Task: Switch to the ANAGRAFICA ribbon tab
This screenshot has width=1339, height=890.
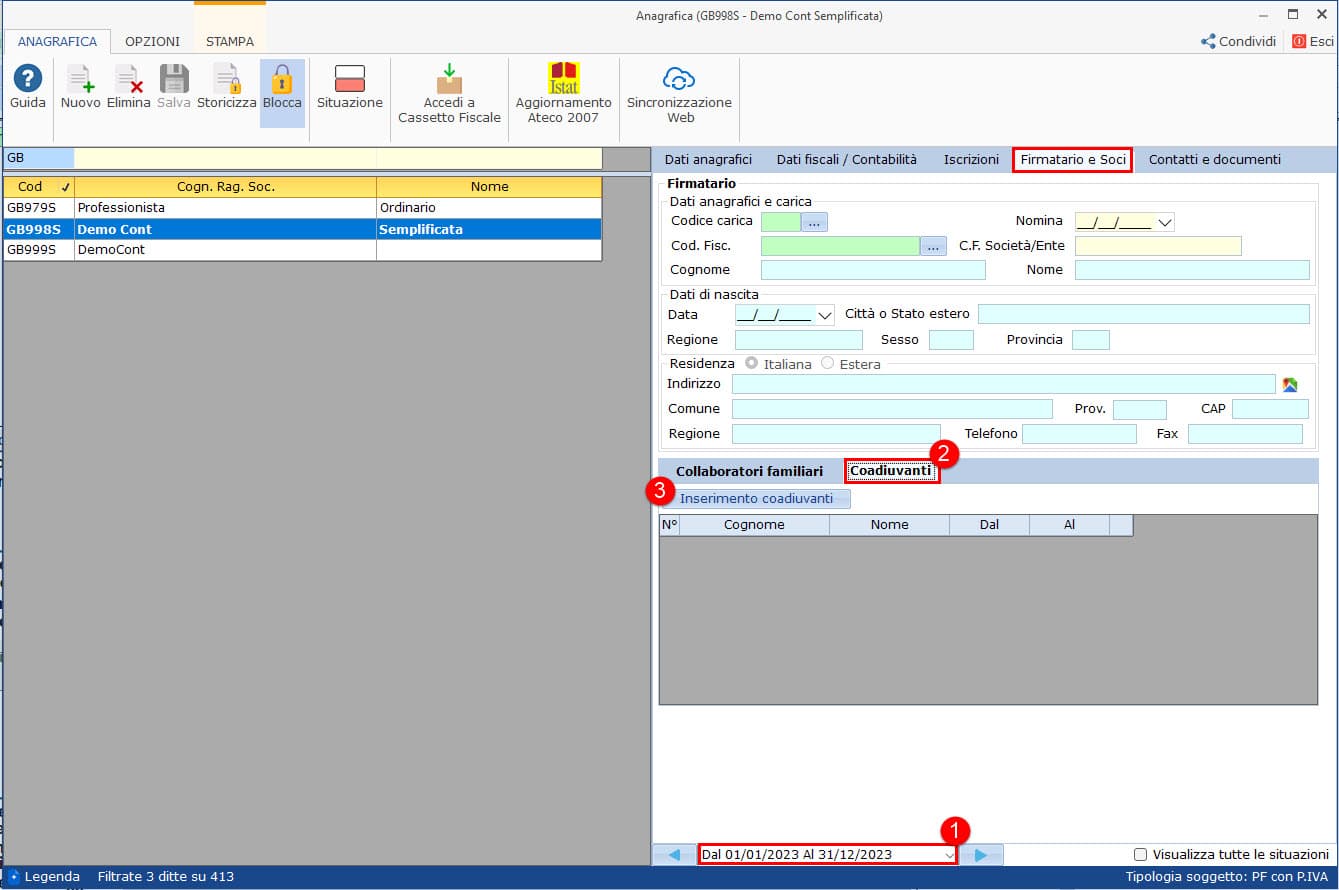Action: (x=57, y=42)
